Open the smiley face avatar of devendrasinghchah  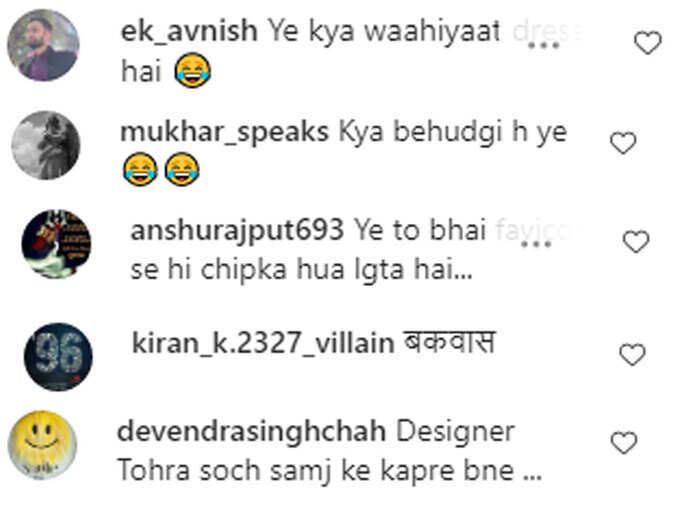click(42, 445)
